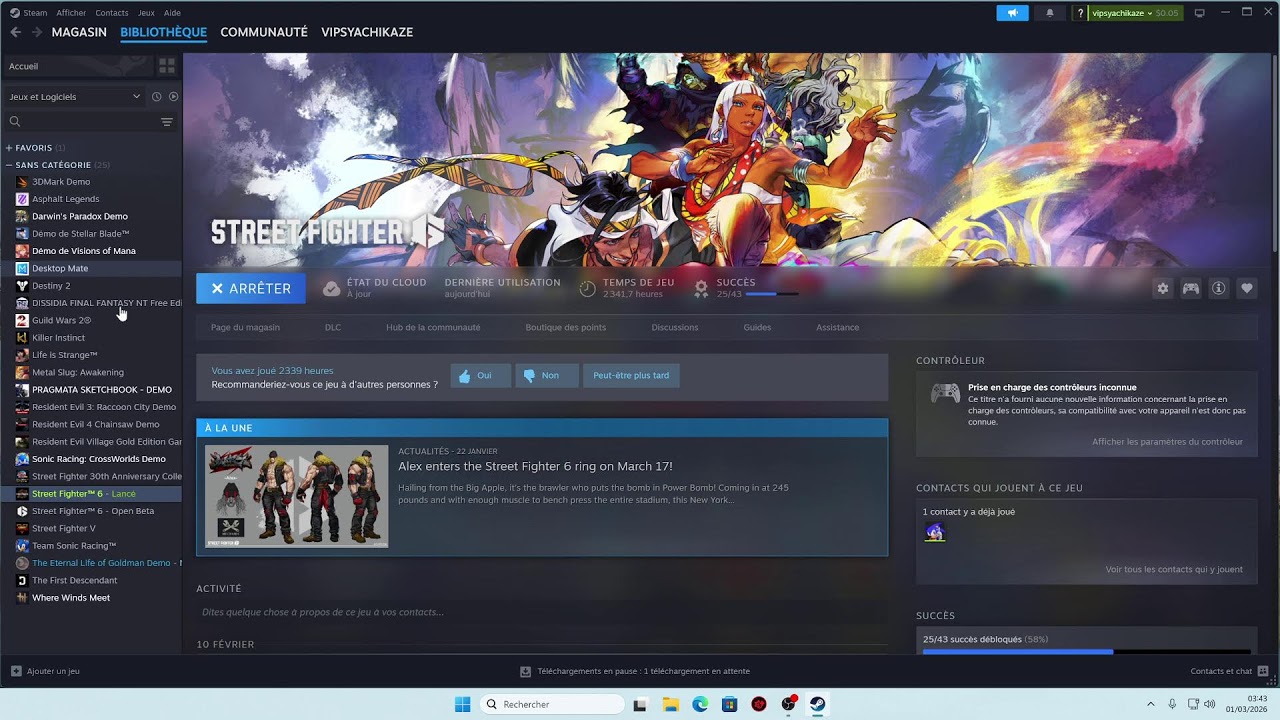Viewport: 1280px width, 720px height.
Task: Open the Jeux menu
Action: coord(146,13)
